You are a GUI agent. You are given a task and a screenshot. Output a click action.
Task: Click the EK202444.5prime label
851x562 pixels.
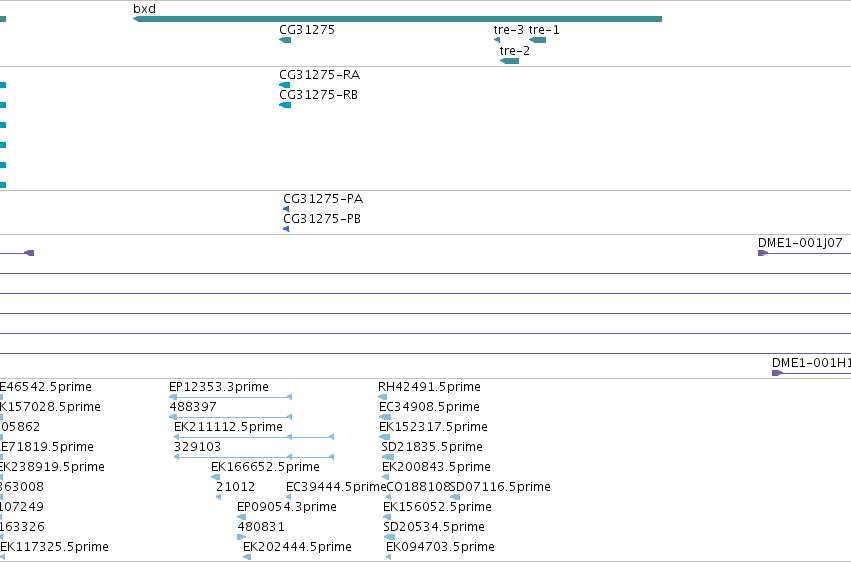coord(297,547)
